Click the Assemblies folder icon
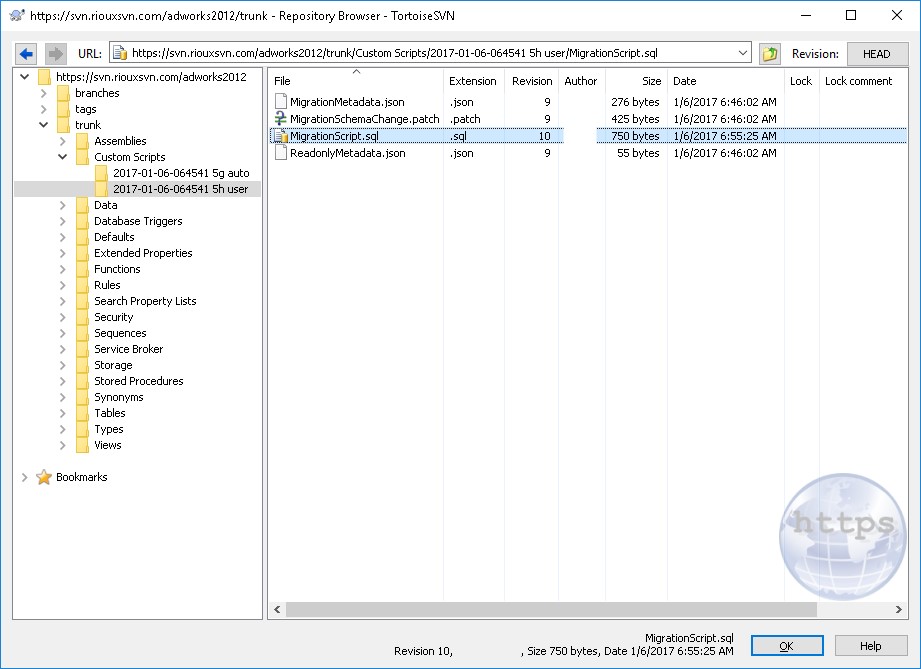Viewport: 921px width, 669px height. 82,141
